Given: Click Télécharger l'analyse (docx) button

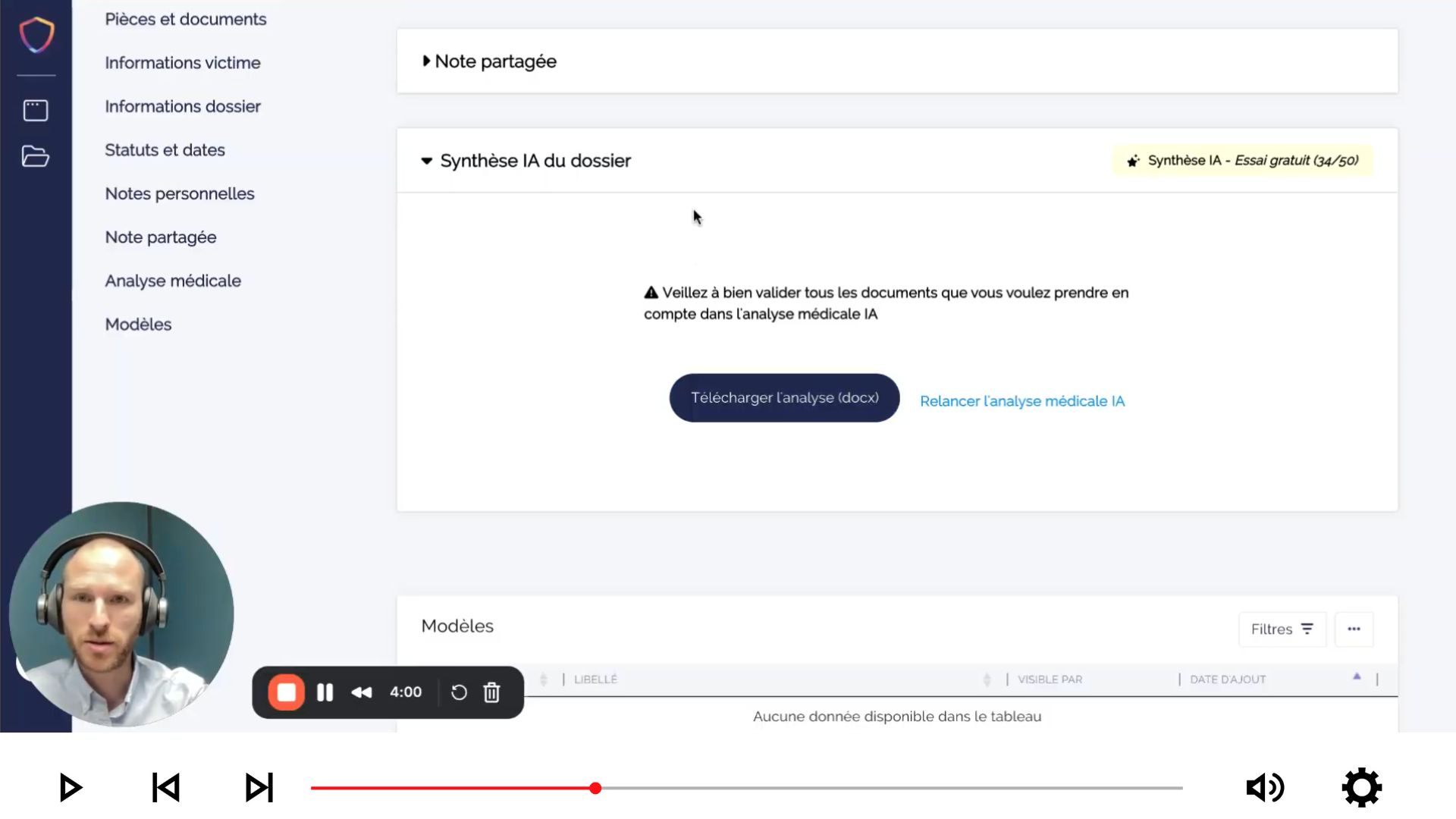Looking at the screenshot, I should [784, 398].
